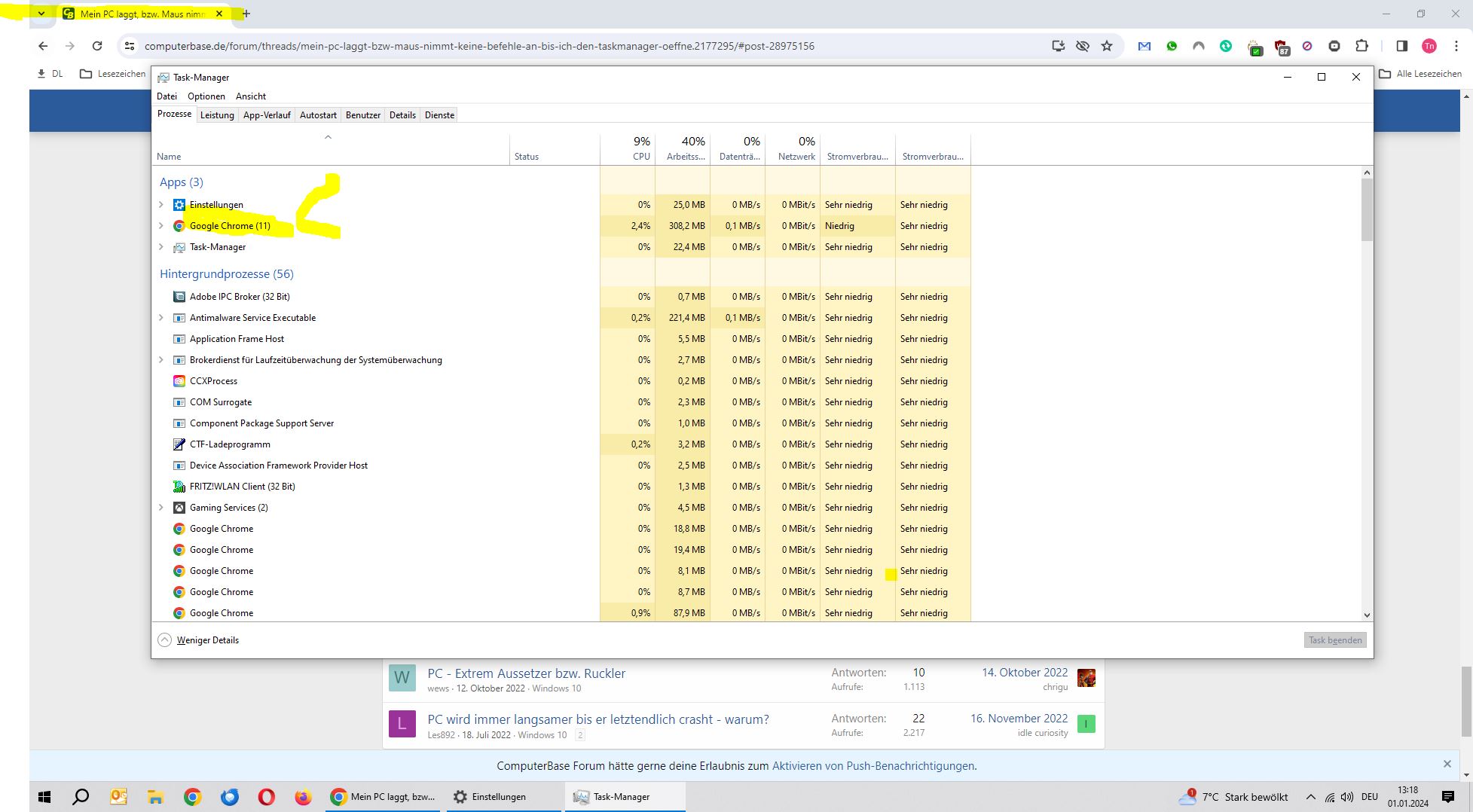Click 'Aktivieren von Push-Benachrichtigungen' link
Screen dimensions: 1473x812
point(872,766)
